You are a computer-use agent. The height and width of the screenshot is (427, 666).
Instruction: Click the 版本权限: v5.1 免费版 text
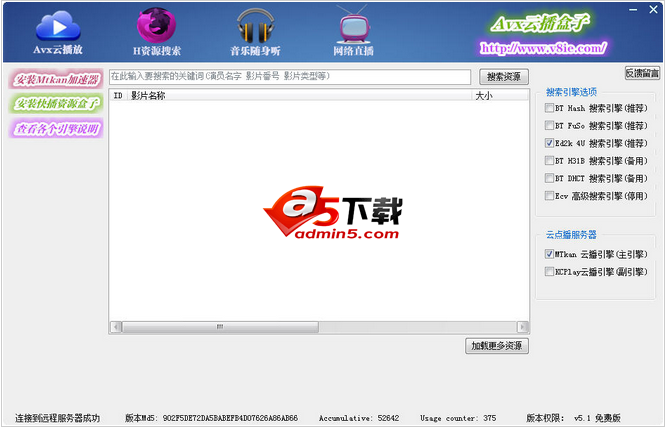[573, 418]
